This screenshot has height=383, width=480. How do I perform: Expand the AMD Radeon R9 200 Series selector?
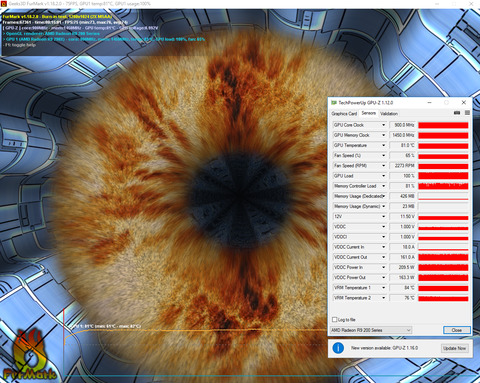[x=371, y=330]
